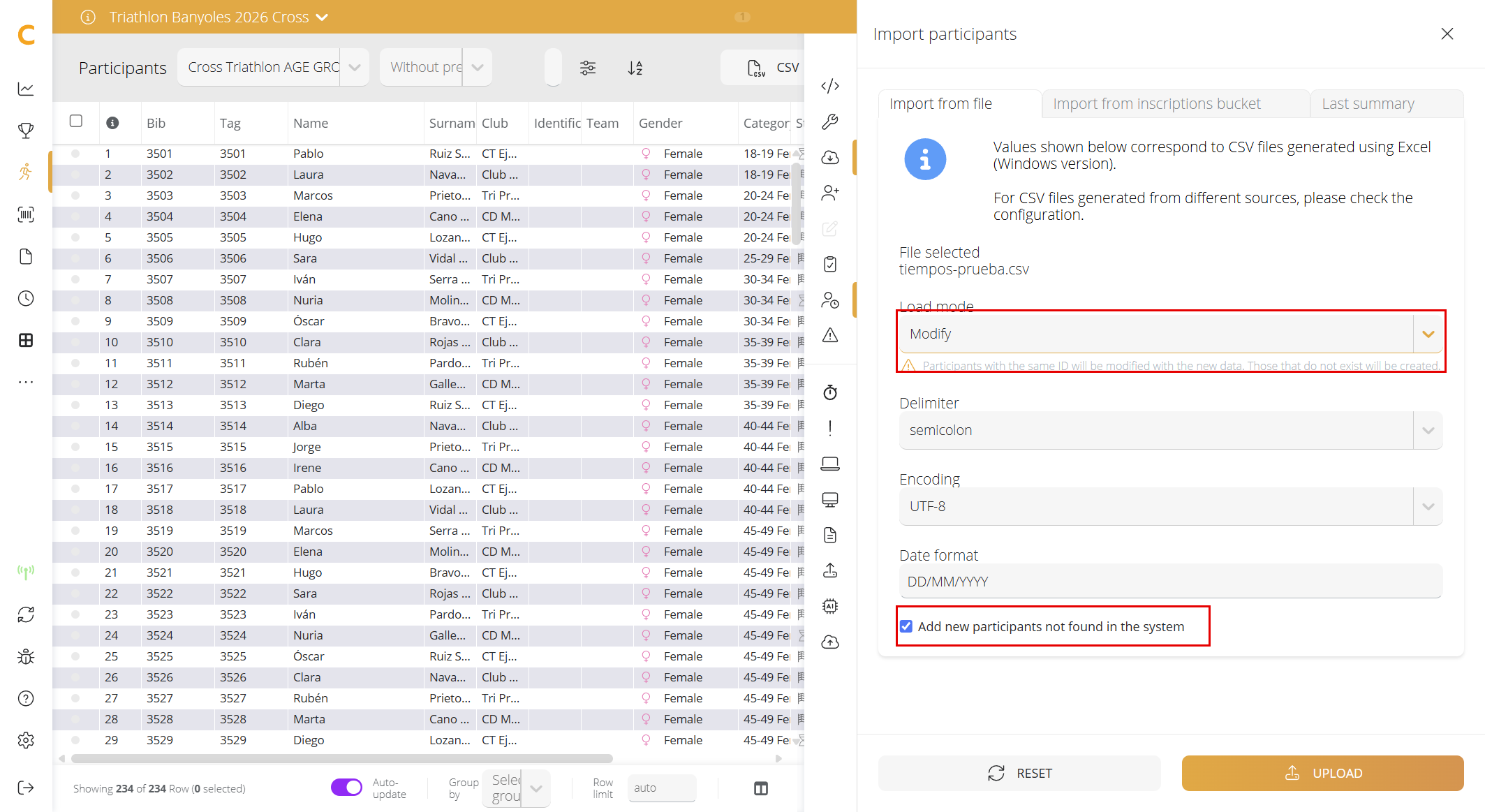Open the bug report sidebar icon
The image size is (1485, 812).
tap(26, 656)
